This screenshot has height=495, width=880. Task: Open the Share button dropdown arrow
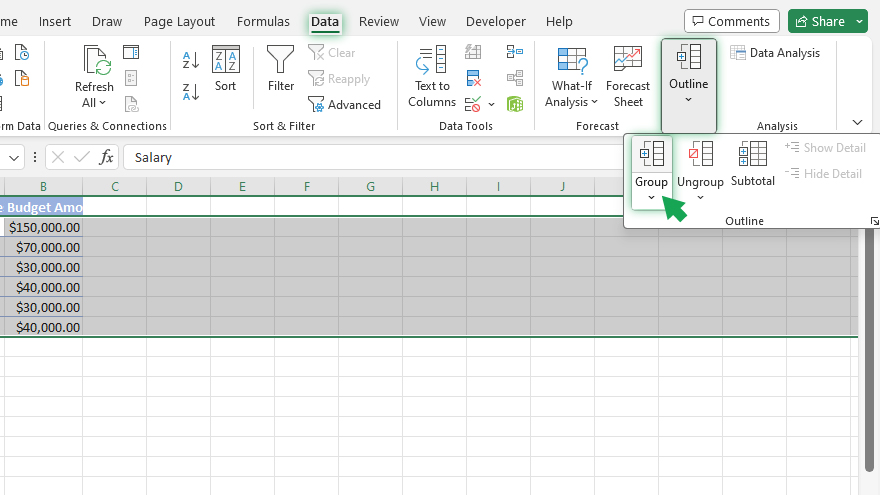coord(859,21)
